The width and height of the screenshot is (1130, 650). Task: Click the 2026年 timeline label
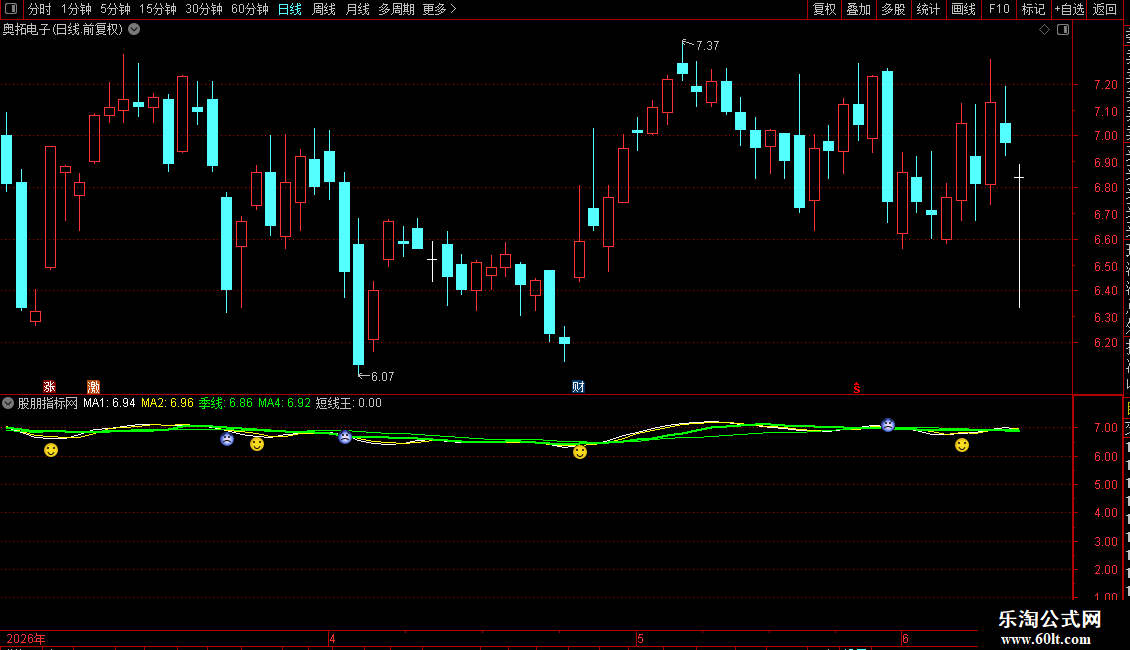[26, 639]
